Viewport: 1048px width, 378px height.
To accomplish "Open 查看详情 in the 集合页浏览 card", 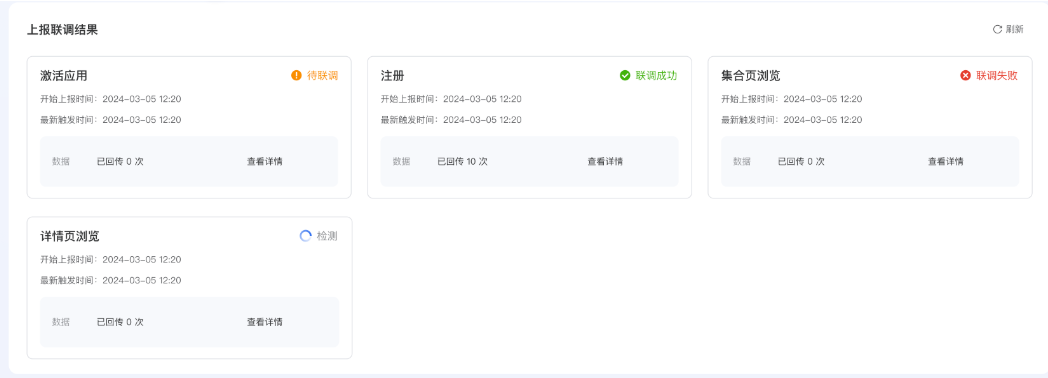I will [x=946, y=162].
